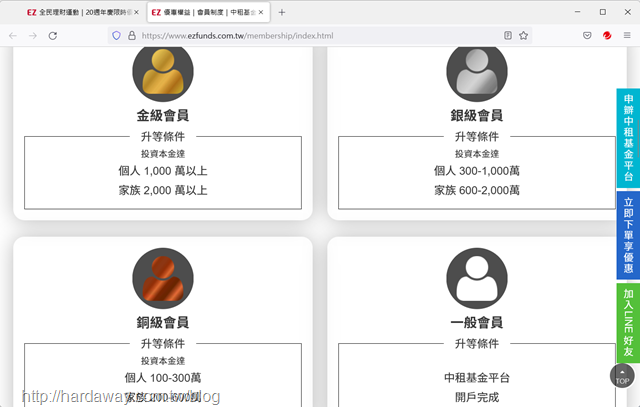
Task: Click the text 個人 300-1,000萬
Action: click(477, 171)
